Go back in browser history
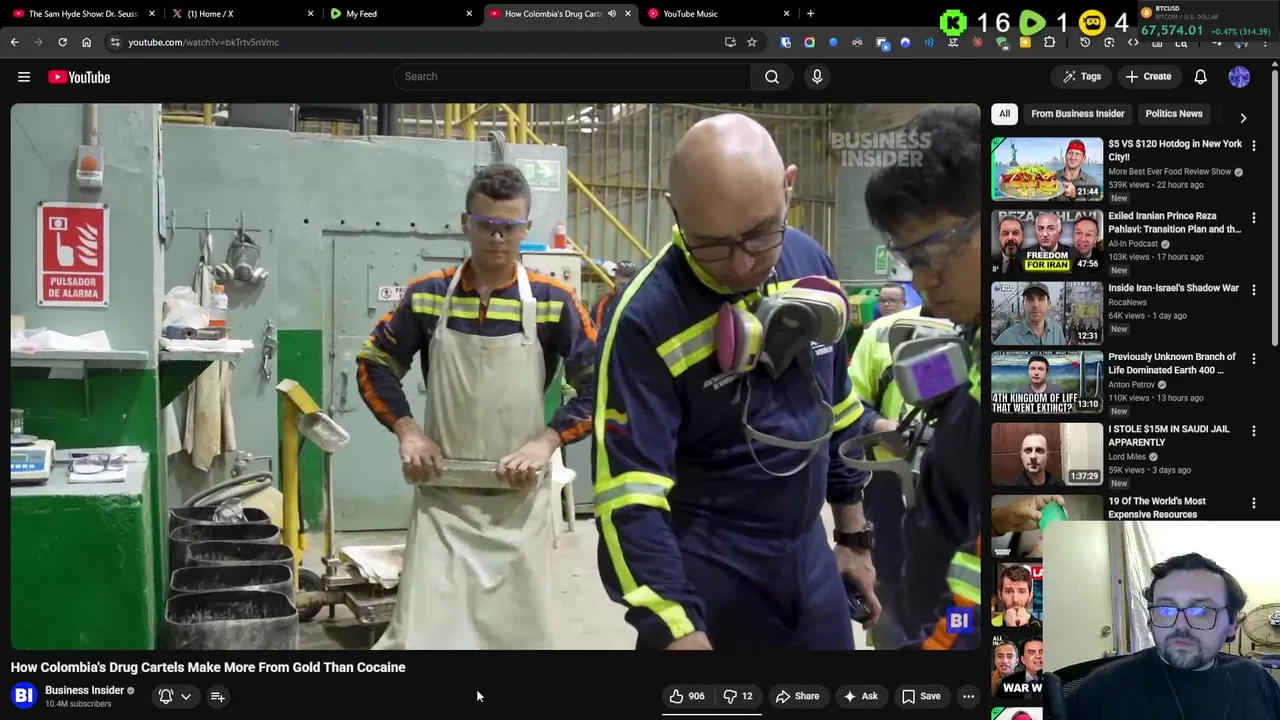The height and width of the screenshot is (720, 1280). (14, 42)
